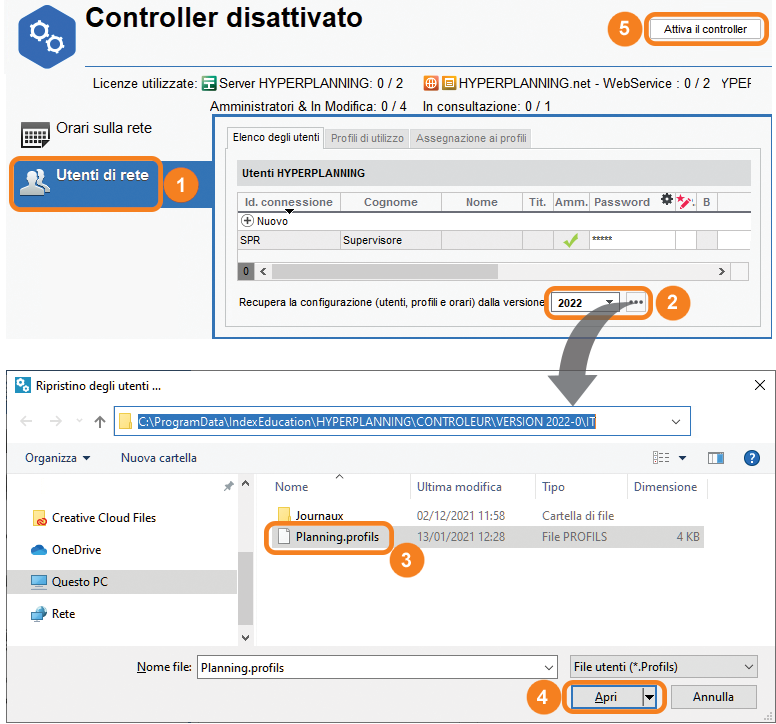Viewport: 776px width, 724px height.
Task: Open the Apri button's split dropdown arrow
Action: pyautogui.click(x=649, y=697)
